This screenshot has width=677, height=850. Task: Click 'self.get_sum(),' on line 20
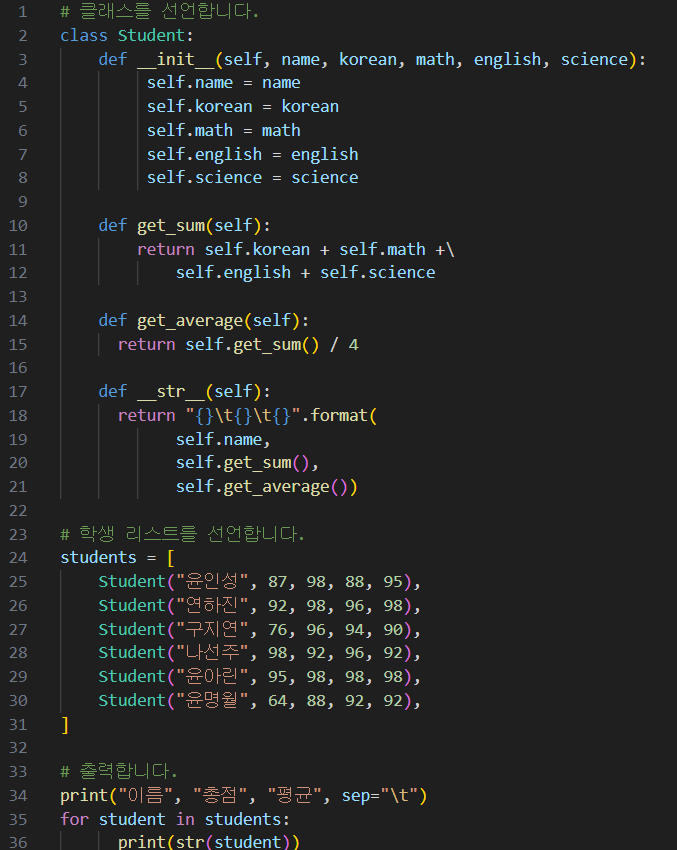(247, 463)
